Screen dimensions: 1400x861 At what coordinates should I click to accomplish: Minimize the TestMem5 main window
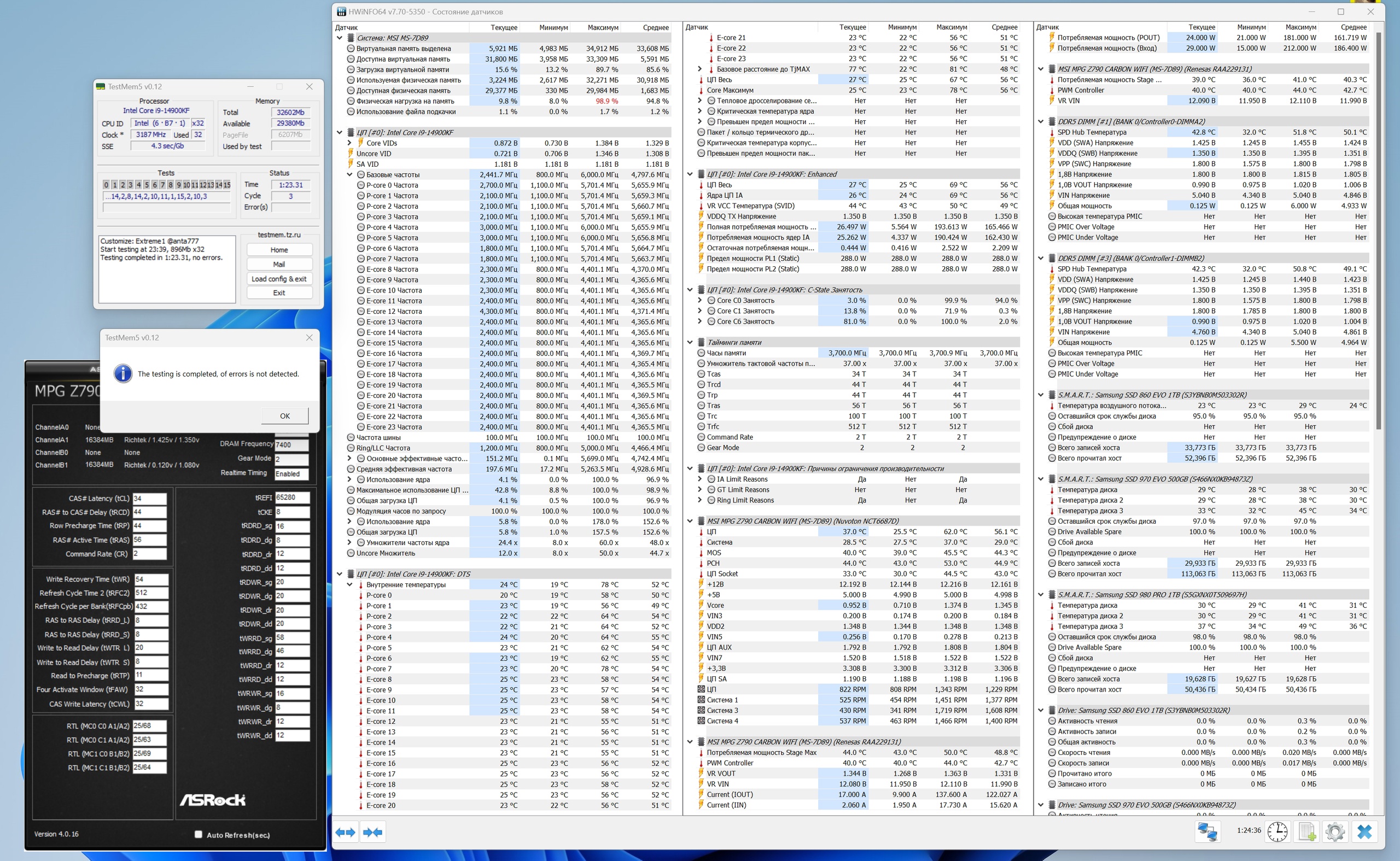coord(250,86)
